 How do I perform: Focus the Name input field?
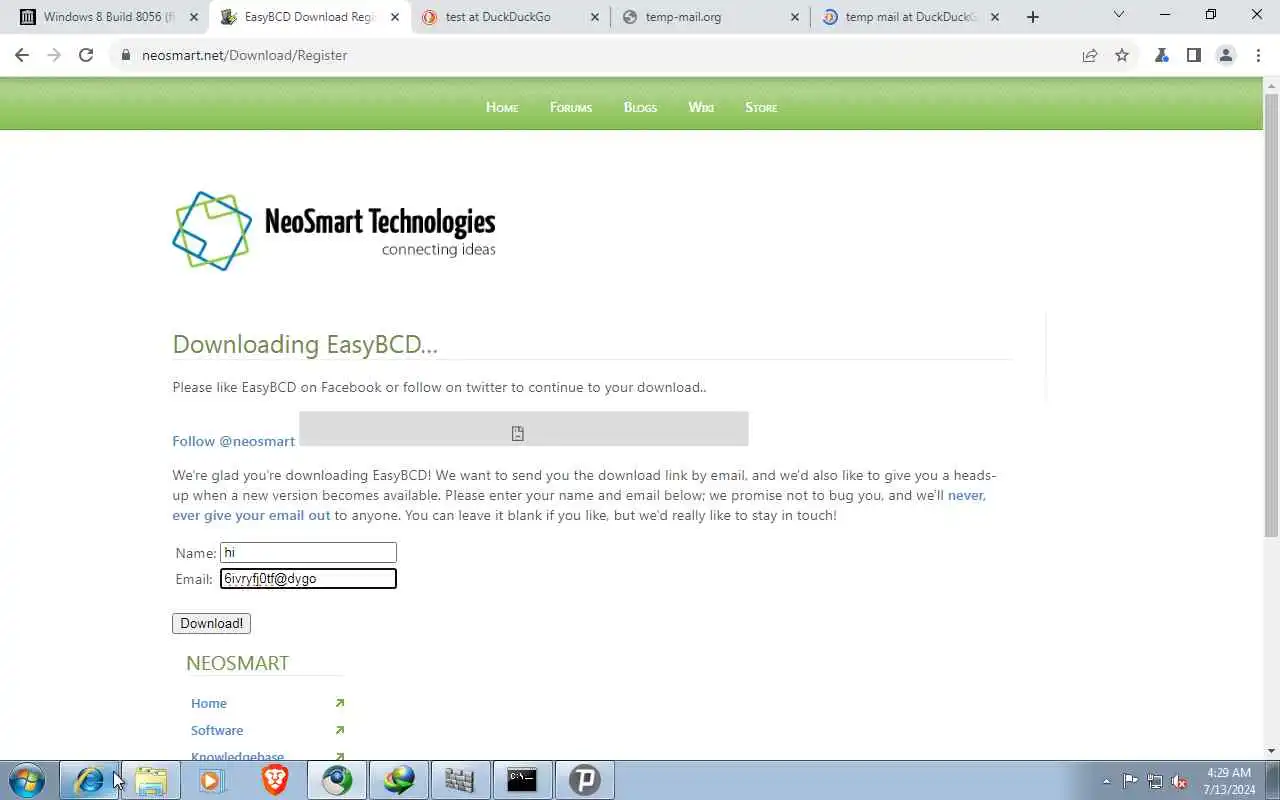pyautogui.click(x=308, y=552)
